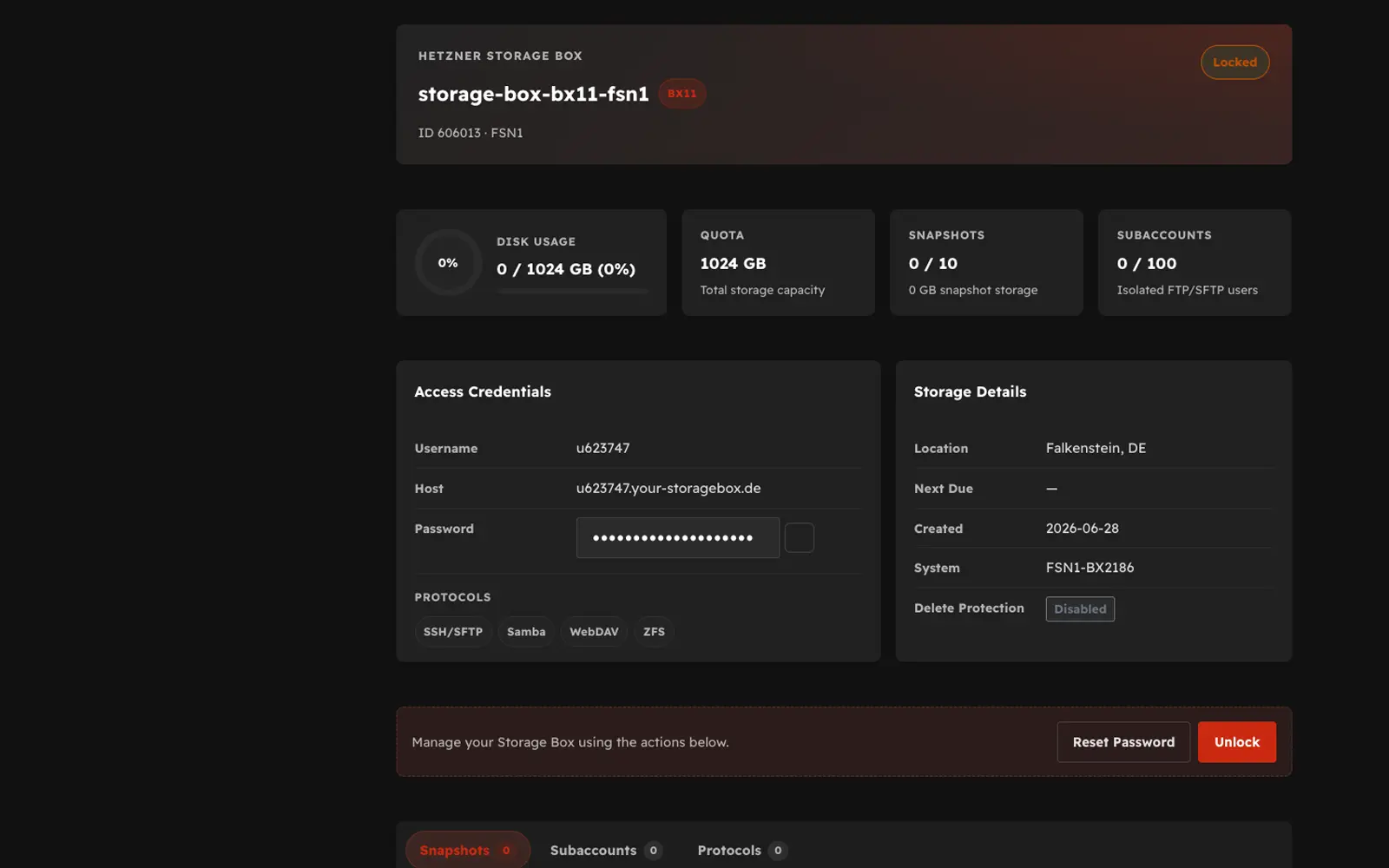Click the 'Isolated FTP/SFTP users' caption
1389x868 pixels.
[x=1187, y=290]
